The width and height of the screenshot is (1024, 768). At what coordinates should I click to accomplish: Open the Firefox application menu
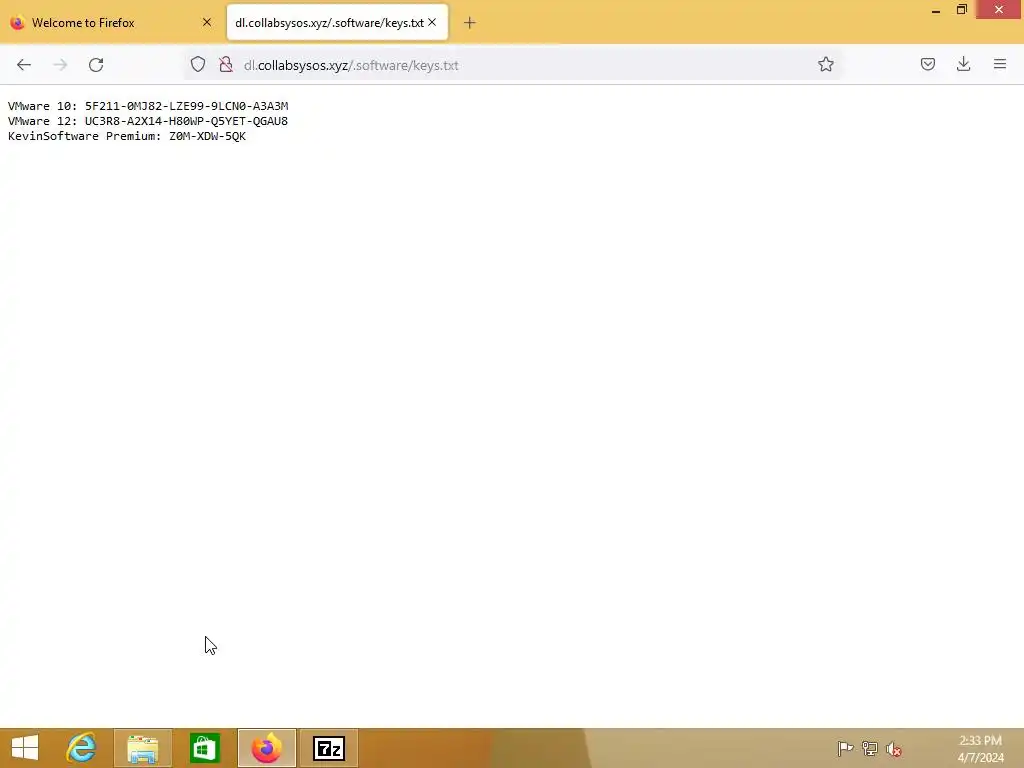[999, 64]
